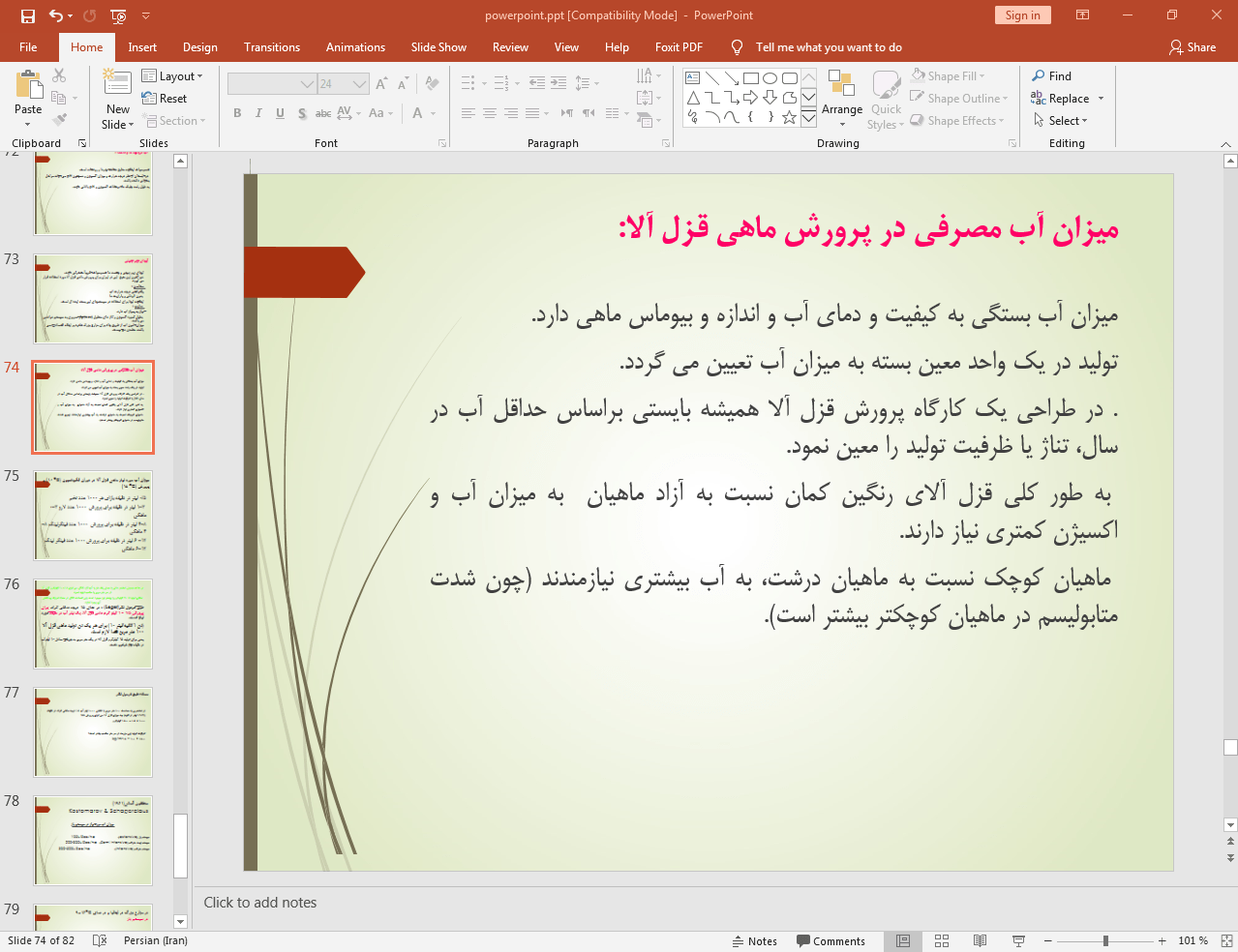Insert a New Slide
Viewport: 1238px width, 952px height.
click(117, 99)
